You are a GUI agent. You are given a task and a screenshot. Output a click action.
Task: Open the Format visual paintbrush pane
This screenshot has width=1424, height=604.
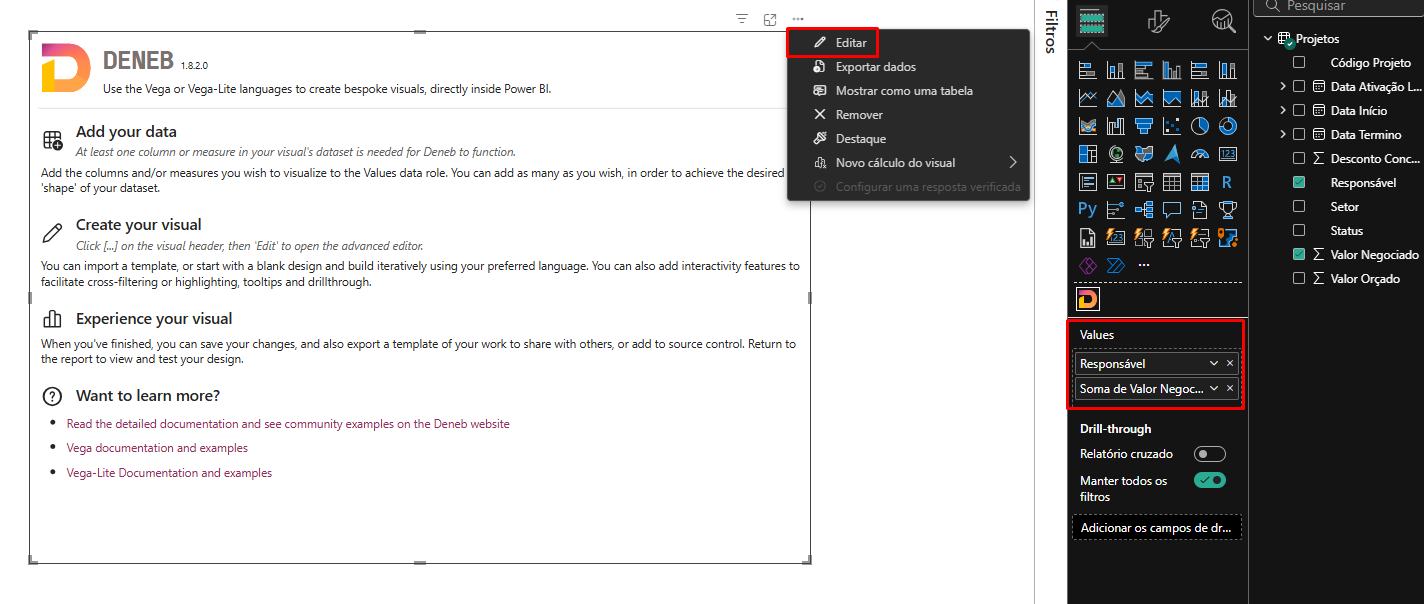(1158, 20)
